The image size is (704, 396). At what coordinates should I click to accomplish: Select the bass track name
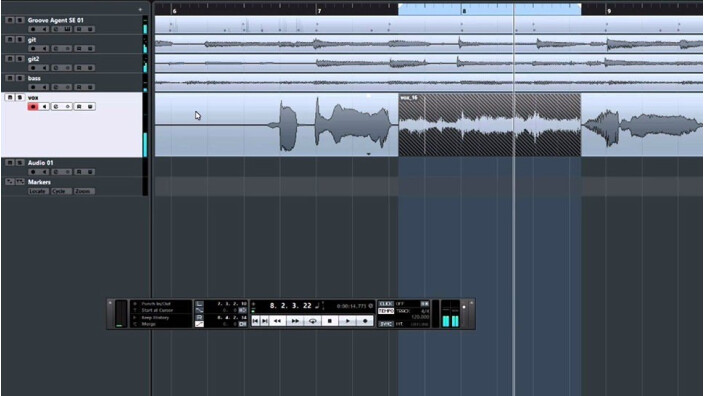pyautogui.click(x=34, y=78)
